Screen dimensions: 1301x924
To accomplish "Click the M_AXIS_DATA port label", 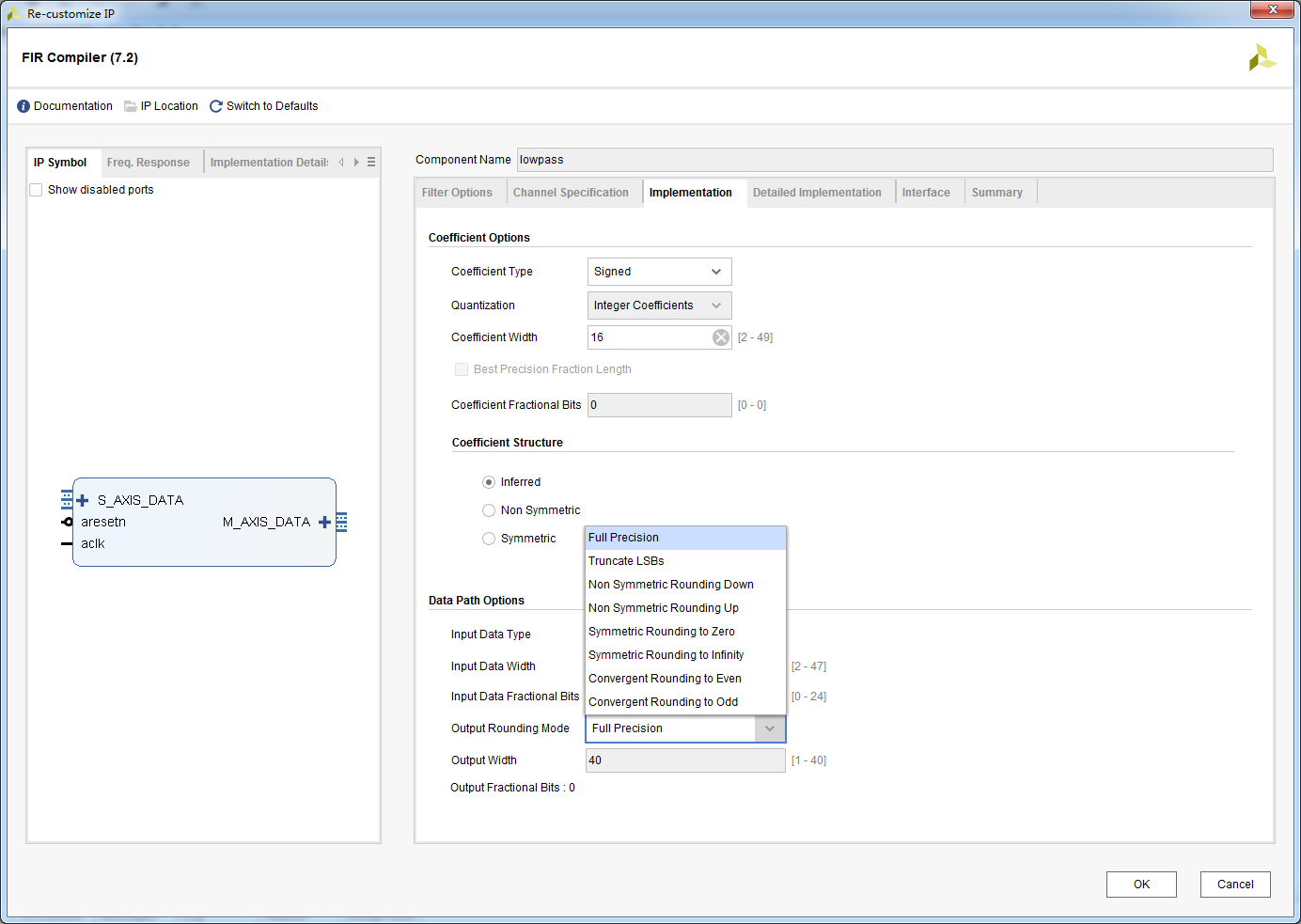I will pyautogui.click(x=266, y=522).
